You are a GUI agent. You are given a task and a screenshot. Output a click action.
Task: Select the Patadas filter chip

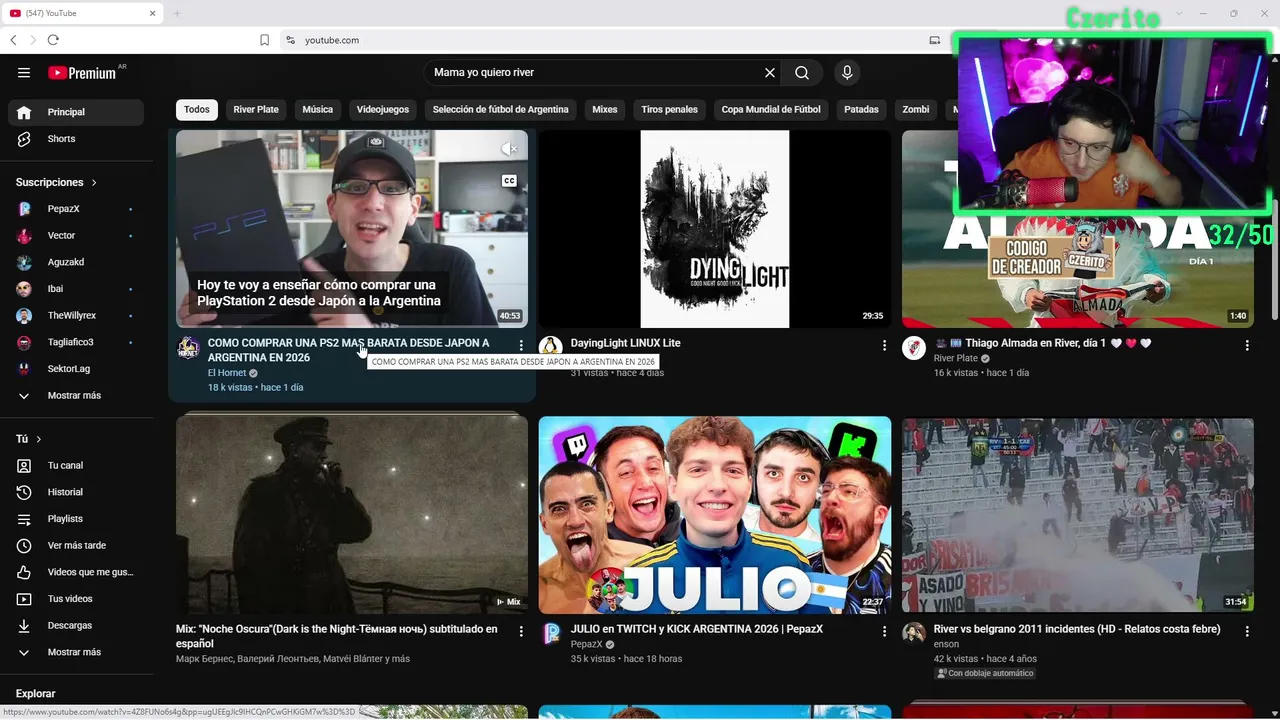tap(861, 110)
